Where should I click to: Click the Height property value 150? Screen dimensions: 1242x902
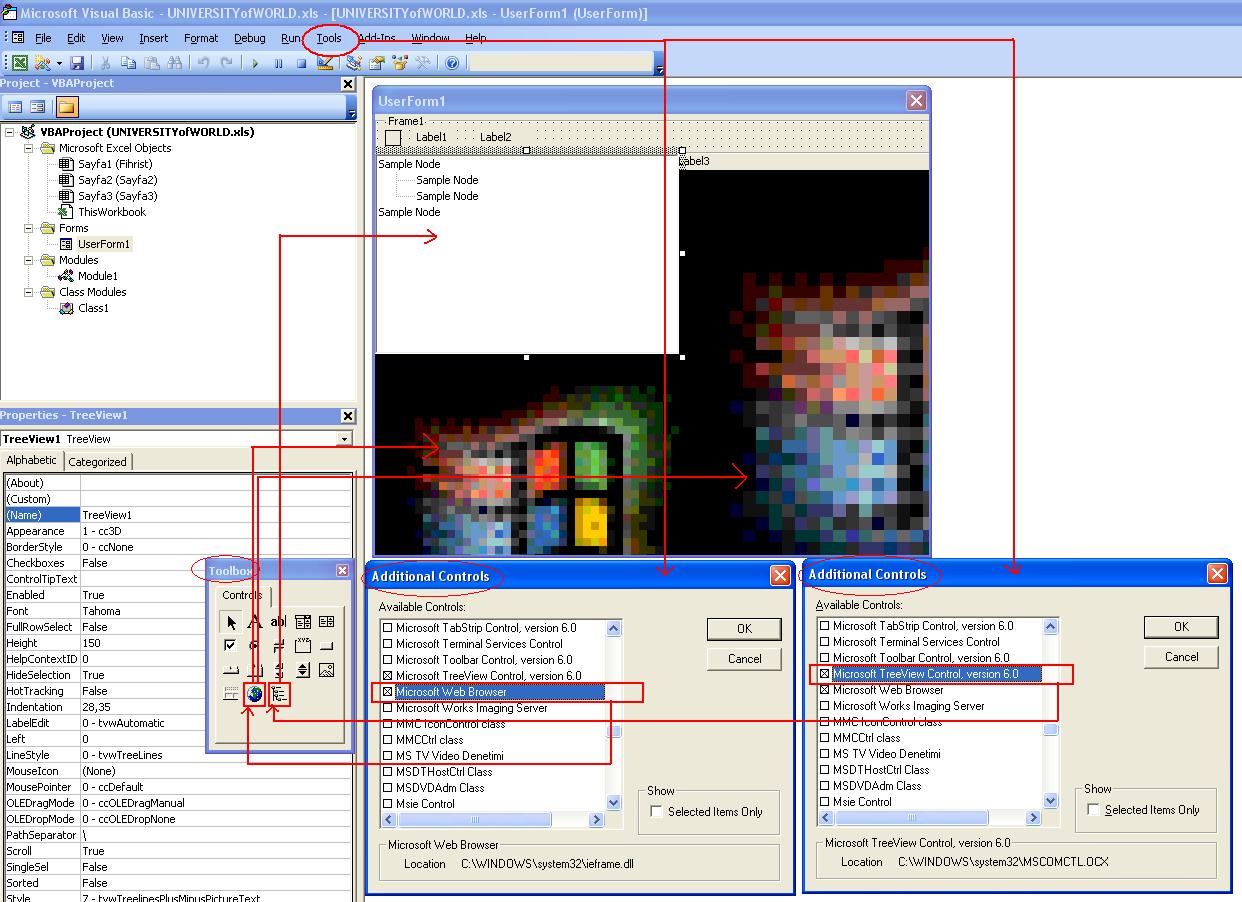coord(216,643)
